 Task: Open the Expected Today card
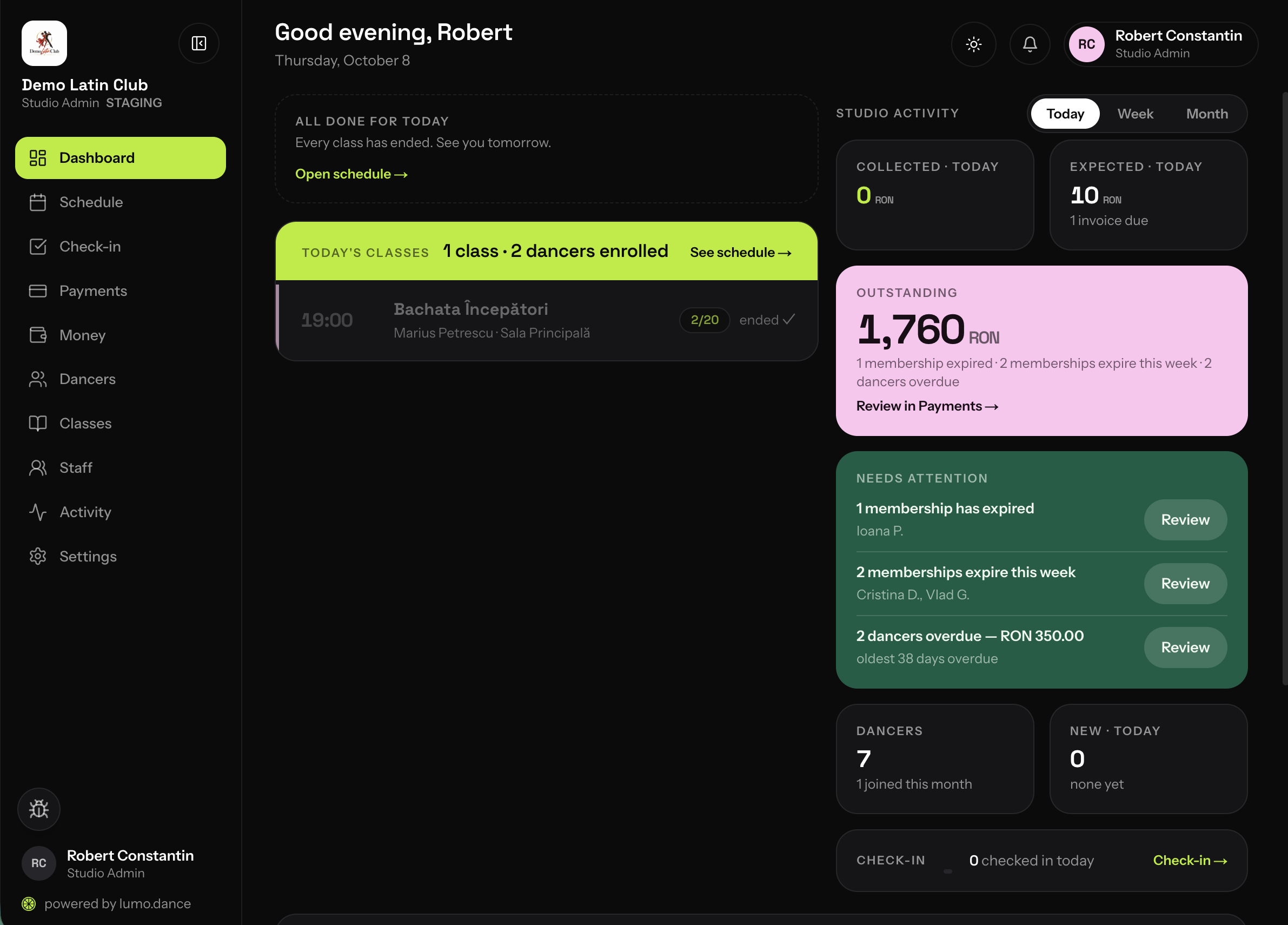point(1148,195)
